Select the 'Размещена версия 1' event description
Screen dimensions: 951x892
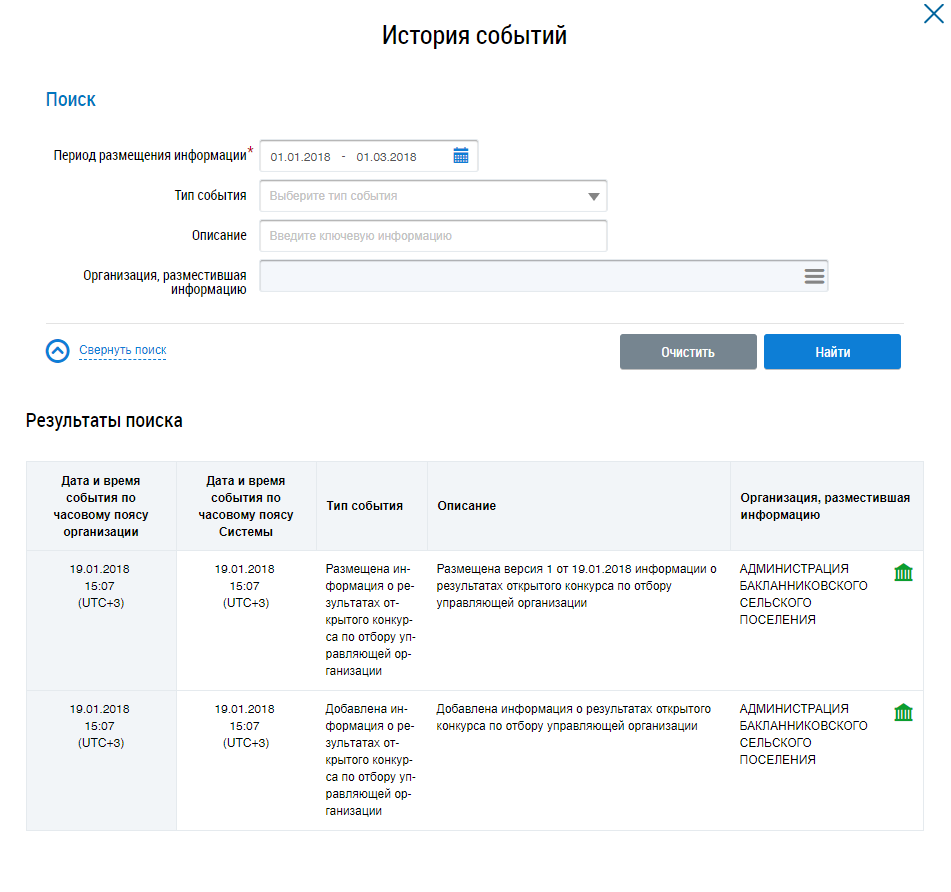pos(577,586)
